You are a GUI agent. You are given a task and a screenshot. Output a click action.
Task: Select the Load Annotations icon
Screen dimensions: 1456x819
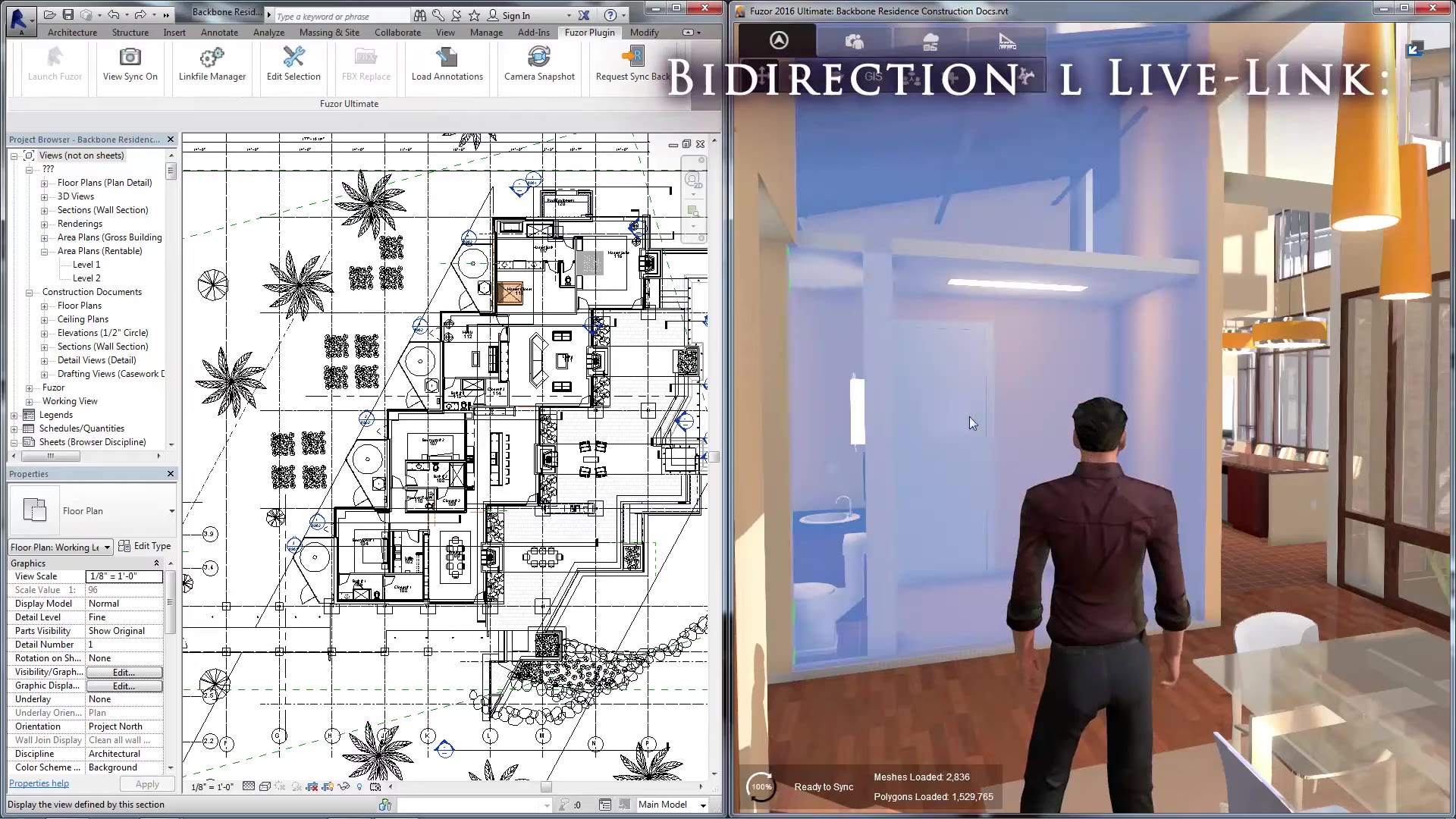[x=447, y=57]
